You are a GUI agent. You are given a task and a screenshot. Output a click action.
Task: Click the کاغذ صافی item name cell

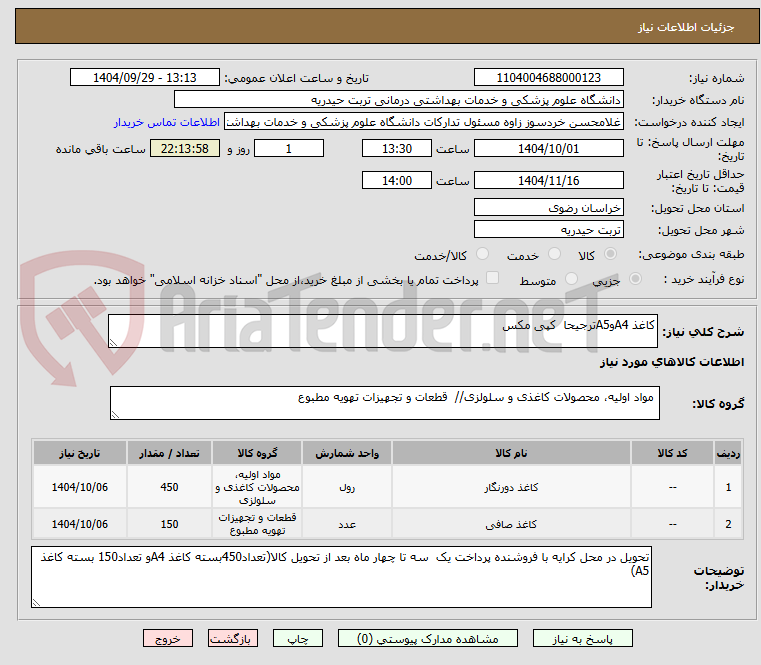tap(511, 524)
